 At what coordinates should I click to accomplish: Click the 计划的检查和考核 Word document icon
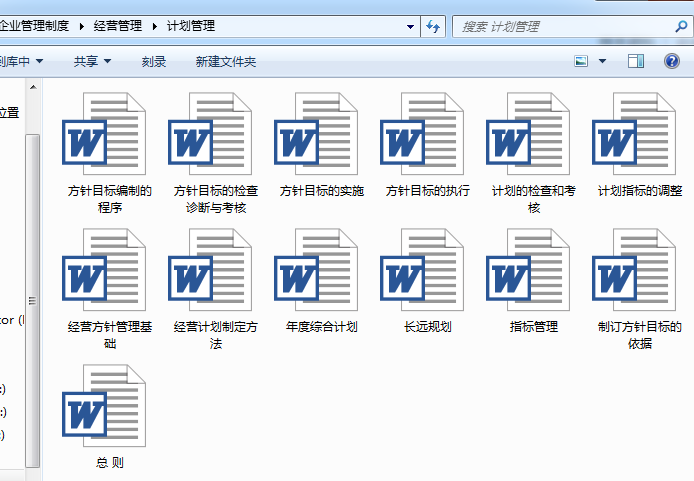528,134
